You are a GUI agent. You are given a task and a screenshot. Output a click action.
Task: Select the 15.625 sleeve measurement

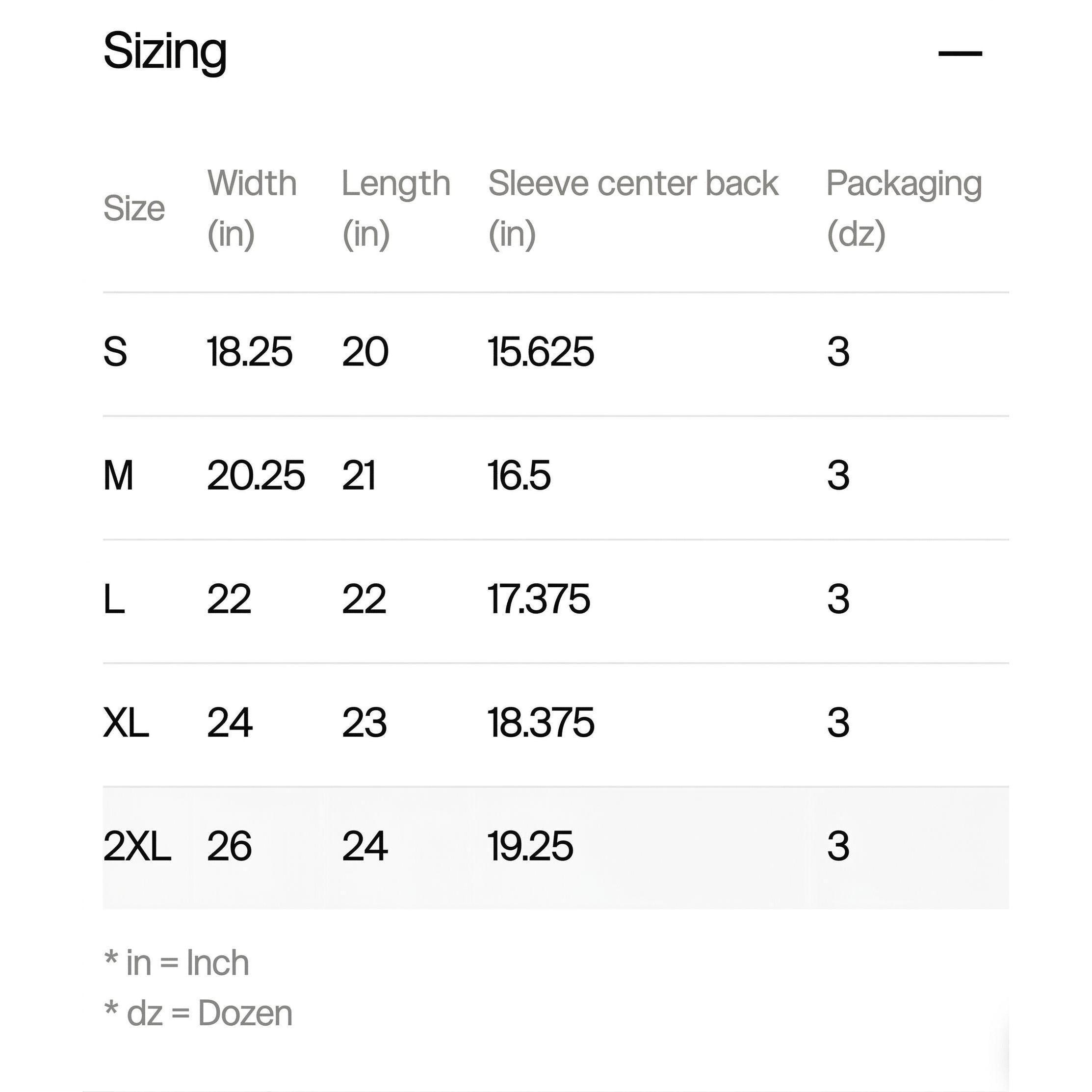540,352
